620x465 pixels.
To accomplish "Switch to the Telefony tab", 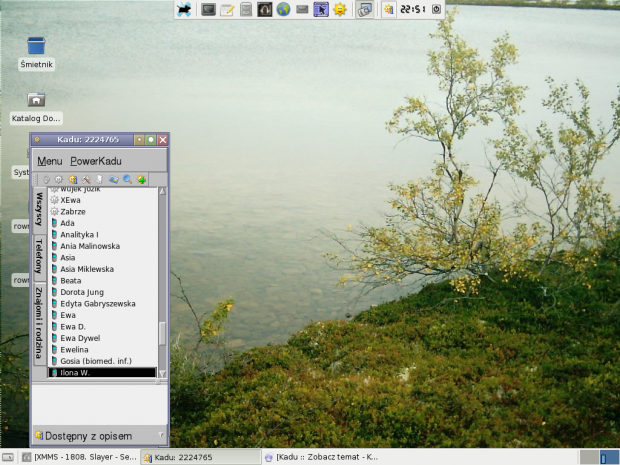I will click(x=39, y=256).
